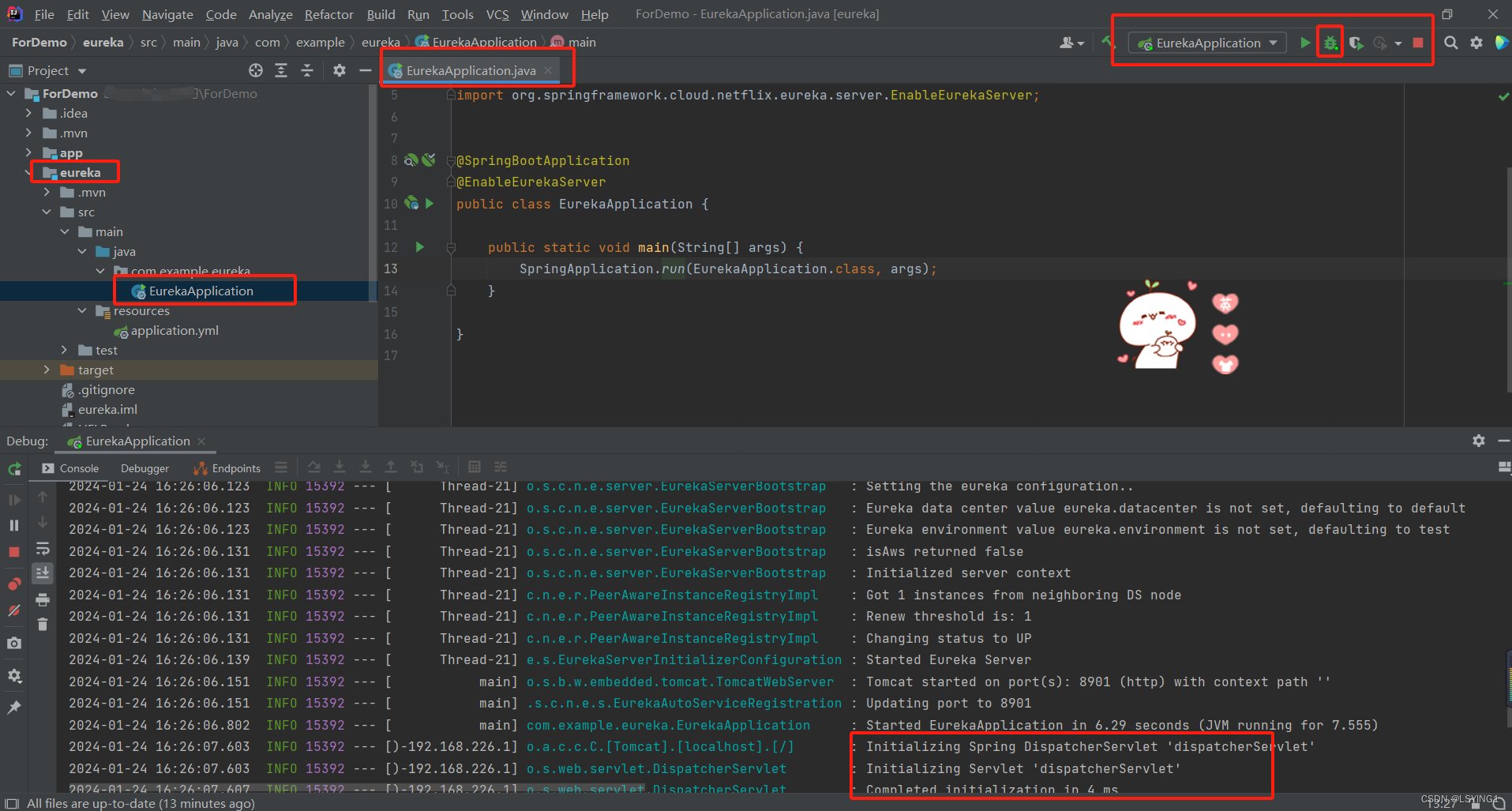
Task: Switch to the Endpoints tab
Action: click(x=227, y=468)
